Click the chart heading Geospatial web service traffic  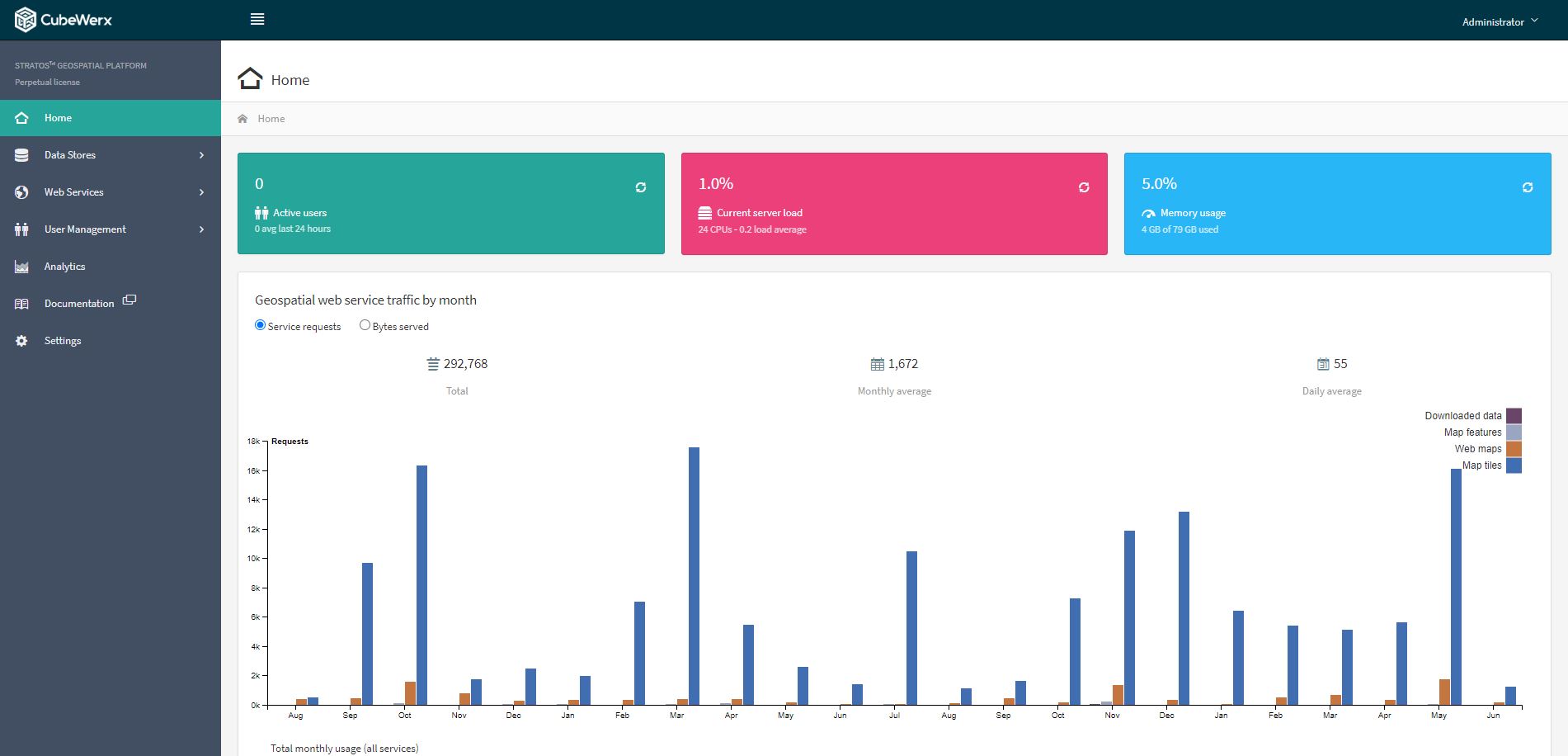click(x=365, y=300)
